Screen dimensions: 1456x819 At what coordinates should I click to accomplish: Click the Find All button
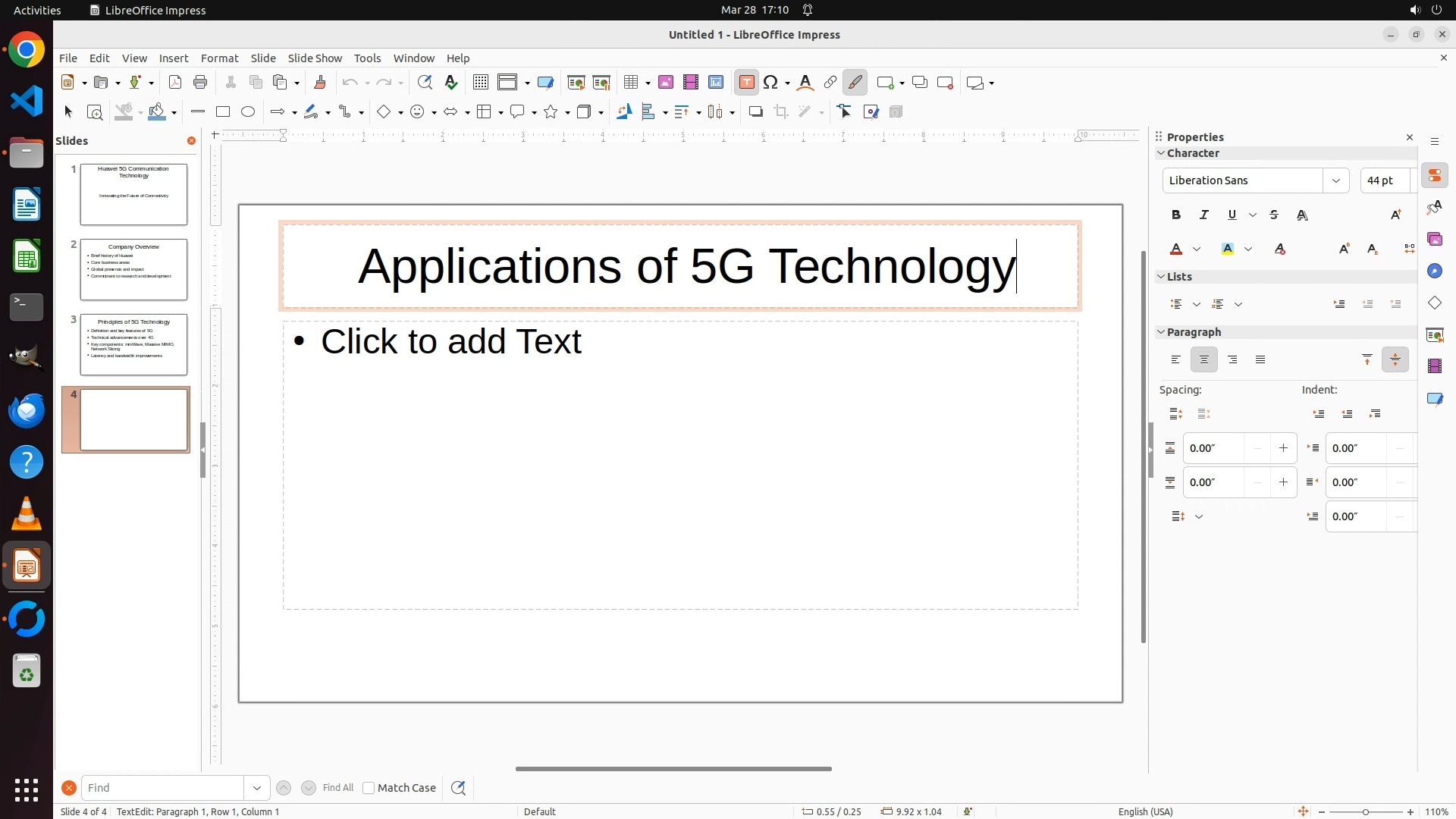[x=338, y=788]
